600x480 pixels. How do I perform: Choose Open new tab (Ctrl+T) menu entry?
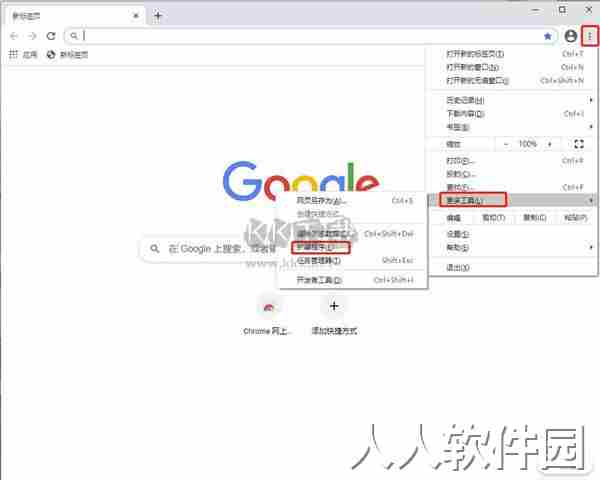click(513, 54)
